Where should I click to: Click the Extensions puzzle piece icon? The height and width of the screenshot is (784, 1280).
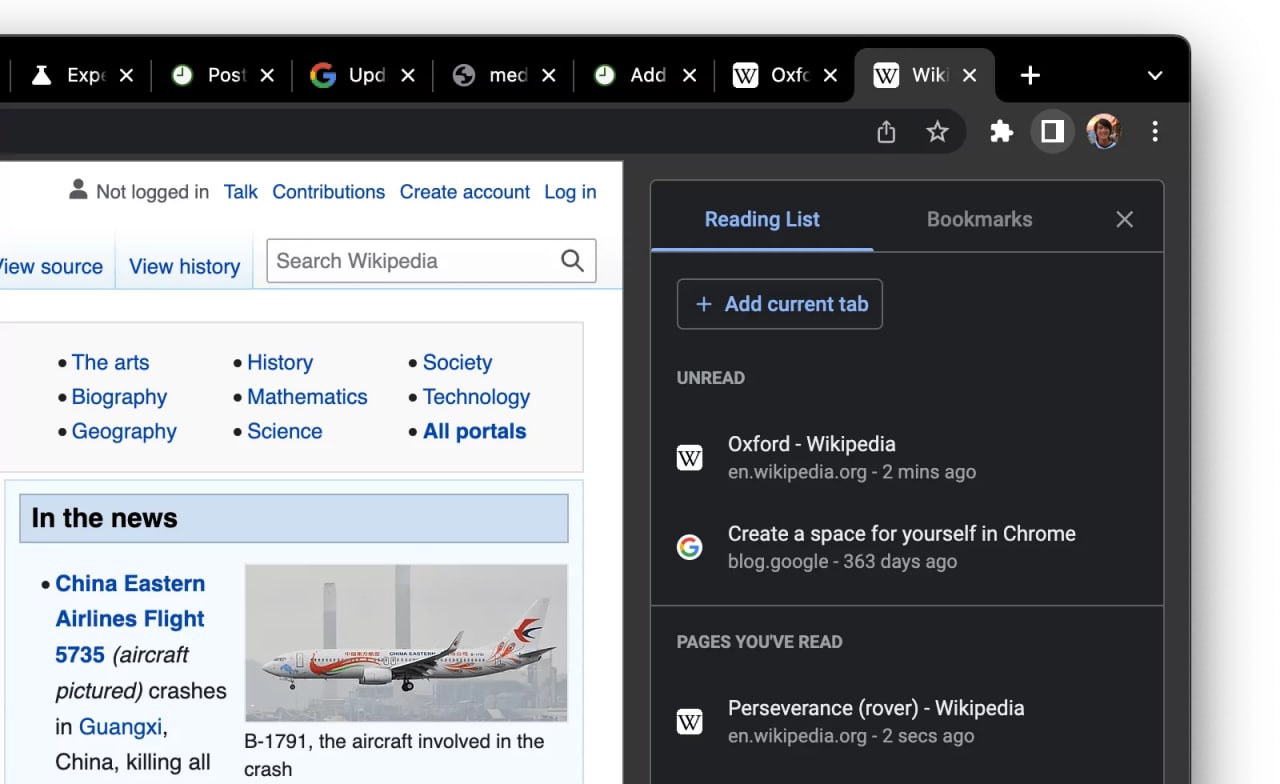tap(1001, 132)
